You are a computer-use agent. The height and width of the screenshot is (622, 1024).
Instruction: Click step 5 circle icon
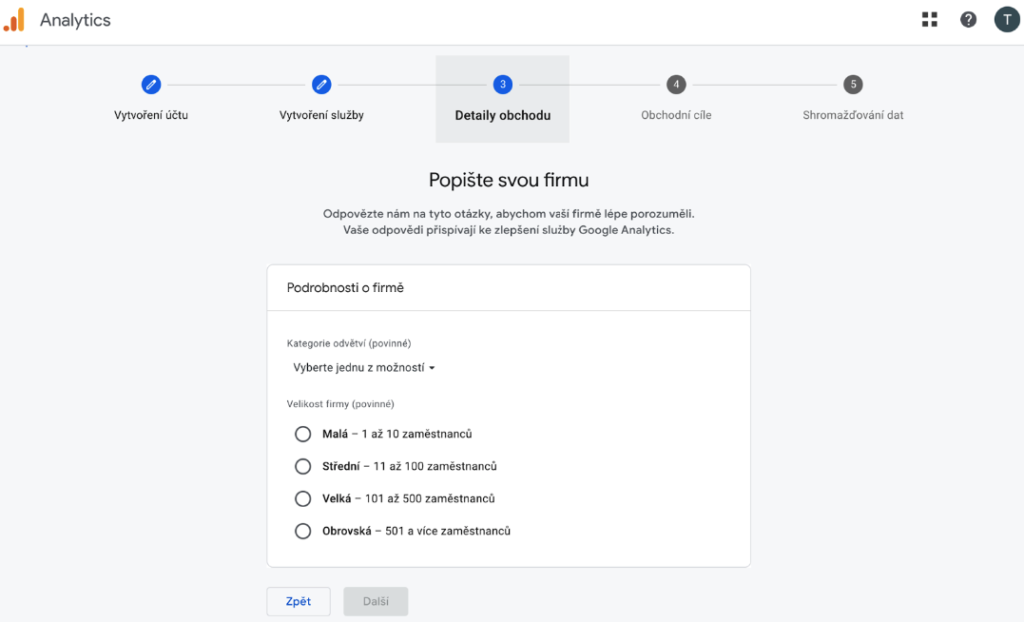click(853, 85)
